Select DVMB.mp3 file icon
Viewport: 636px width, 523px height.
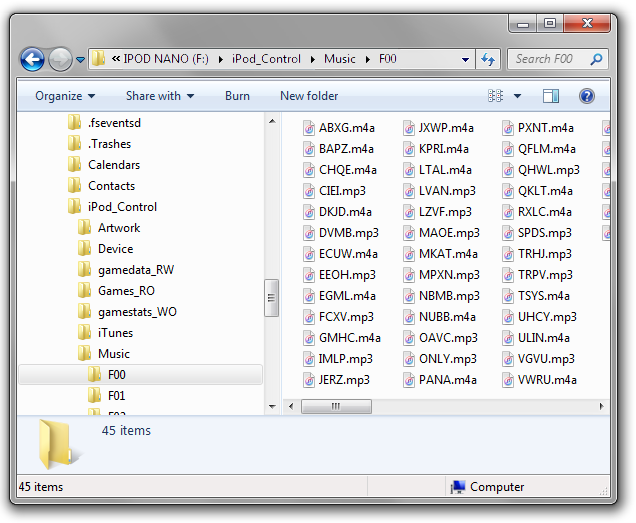click(309, 233)
